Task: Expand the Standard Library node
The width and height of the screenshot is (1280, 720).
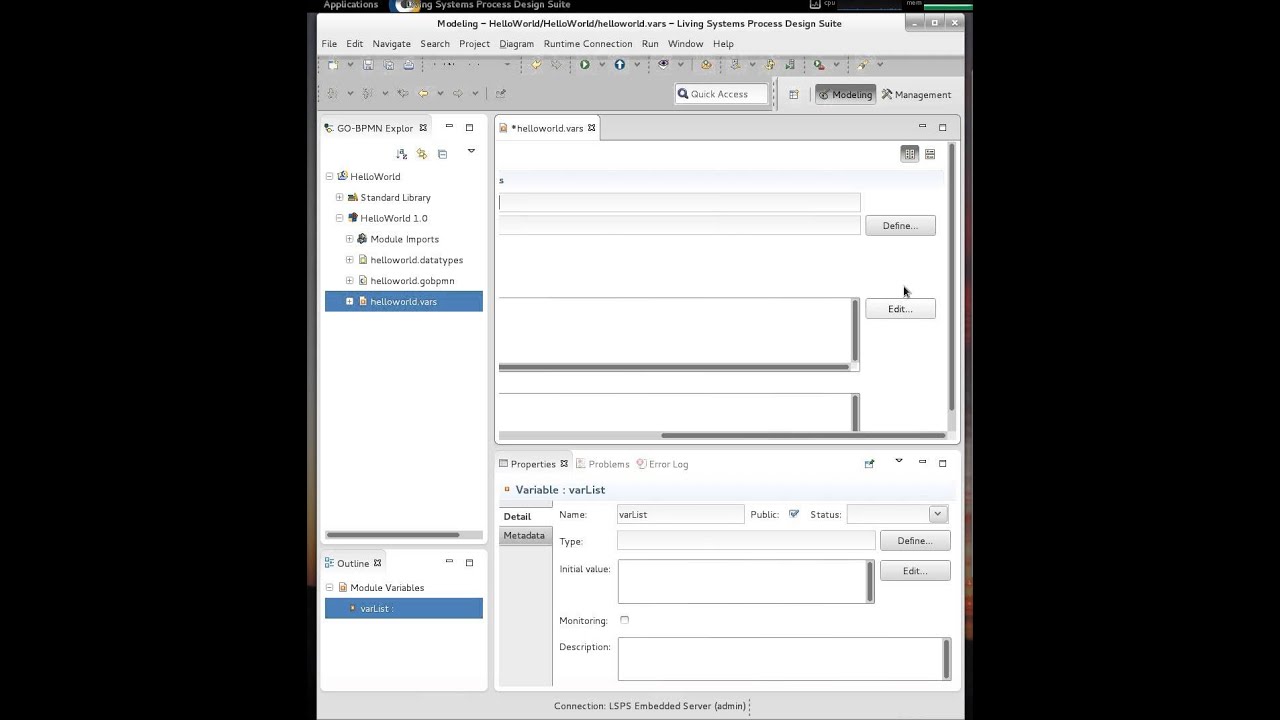Action: 339,198
